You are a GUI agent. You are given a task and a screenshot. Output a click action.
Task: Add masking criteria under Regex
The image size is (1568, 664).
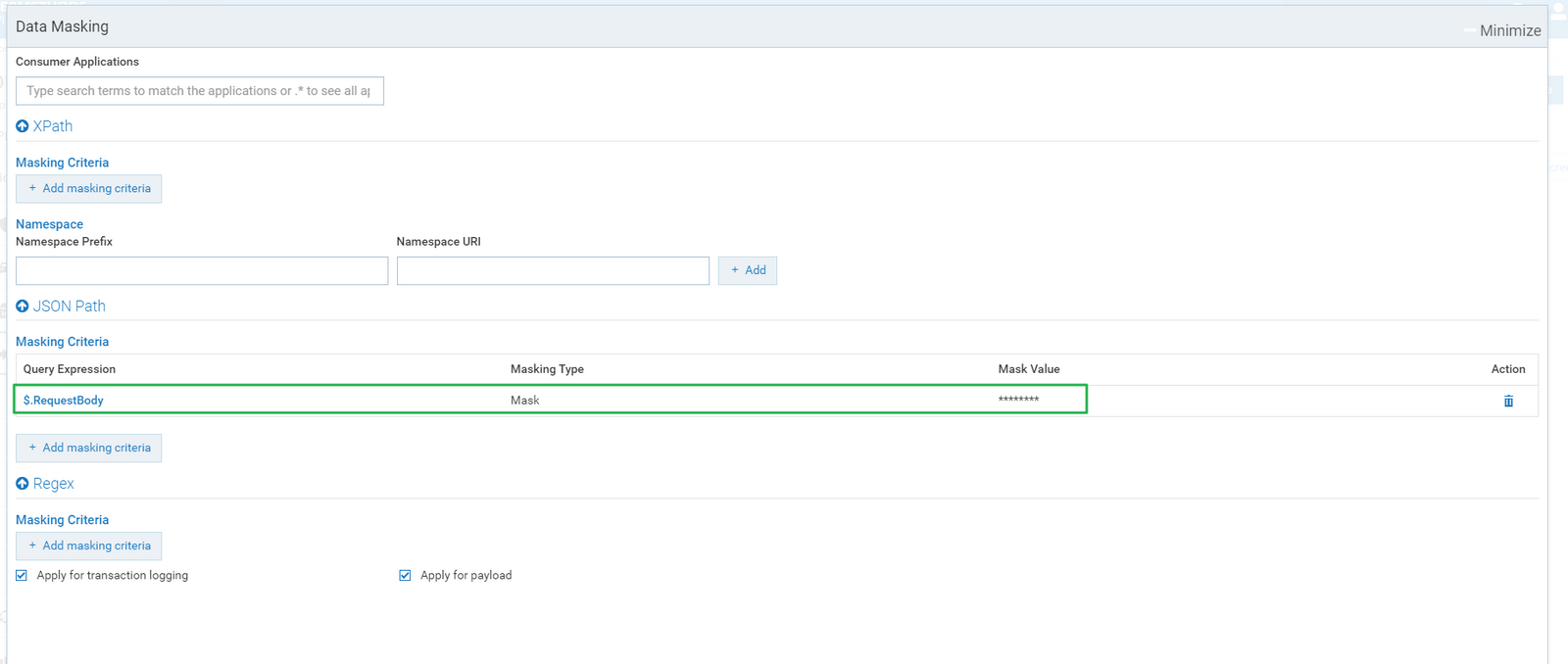coord(89,546)
